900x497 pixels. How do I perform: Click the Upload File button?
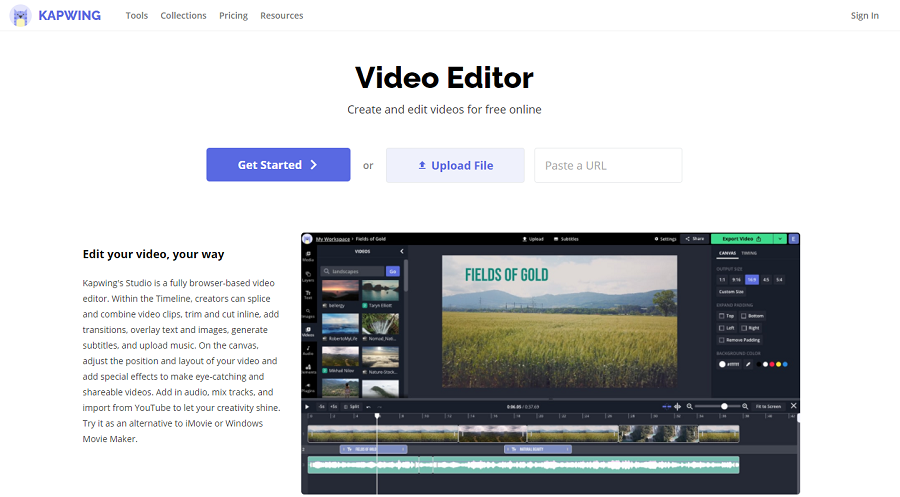(455, 165)
